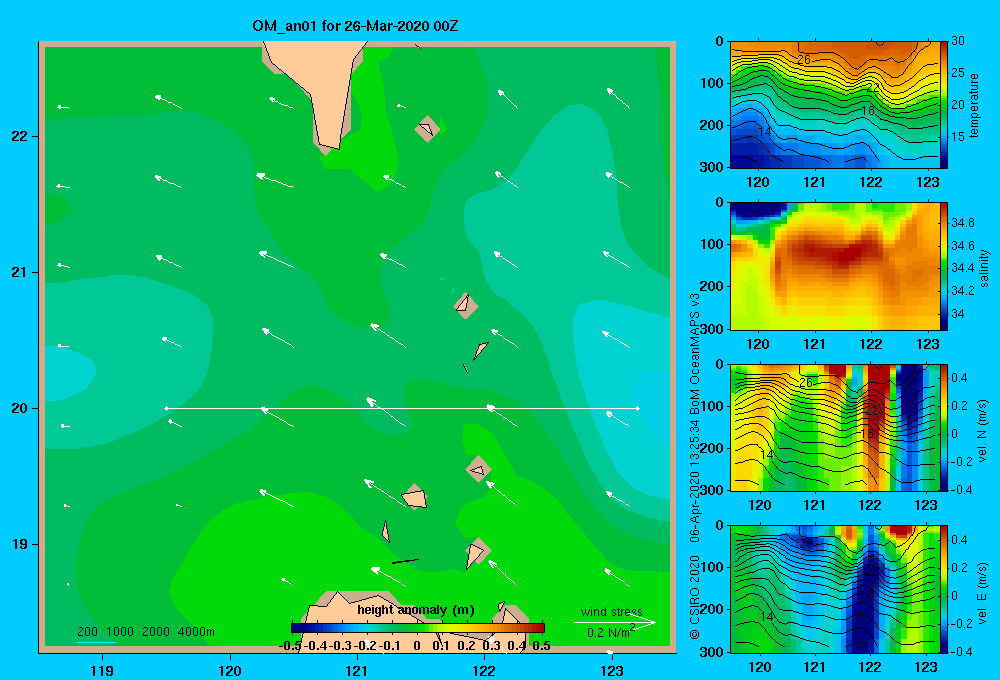This screenshot has height=680, width=1000.
Task: Click the small island east of Taiwan near 22N
Action: pos(427,129)
